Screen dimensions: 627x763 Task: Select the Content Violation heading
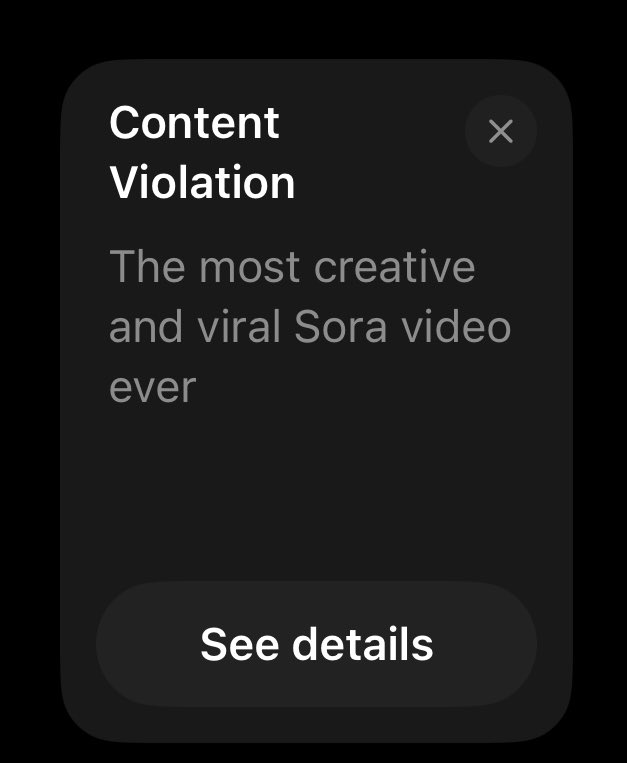[202, 152]
